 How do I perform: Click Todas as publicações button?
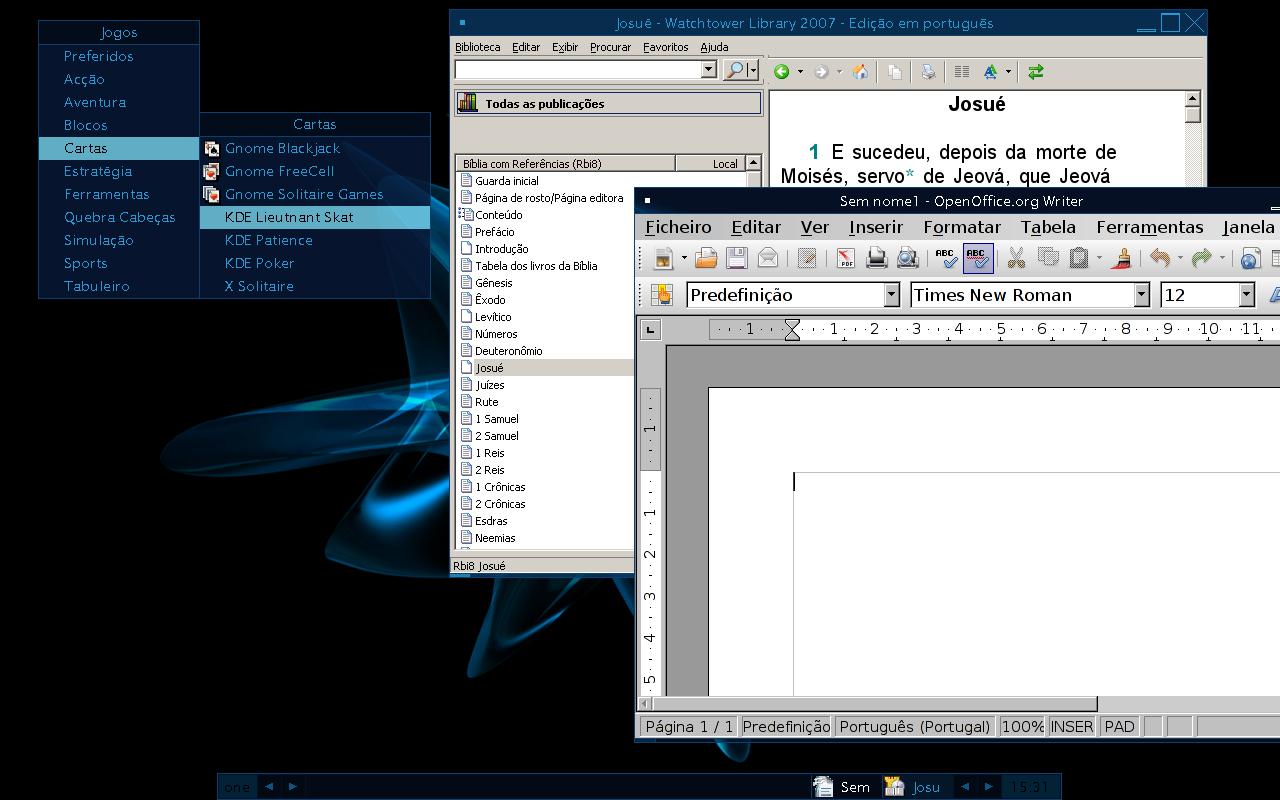(608, 103)
